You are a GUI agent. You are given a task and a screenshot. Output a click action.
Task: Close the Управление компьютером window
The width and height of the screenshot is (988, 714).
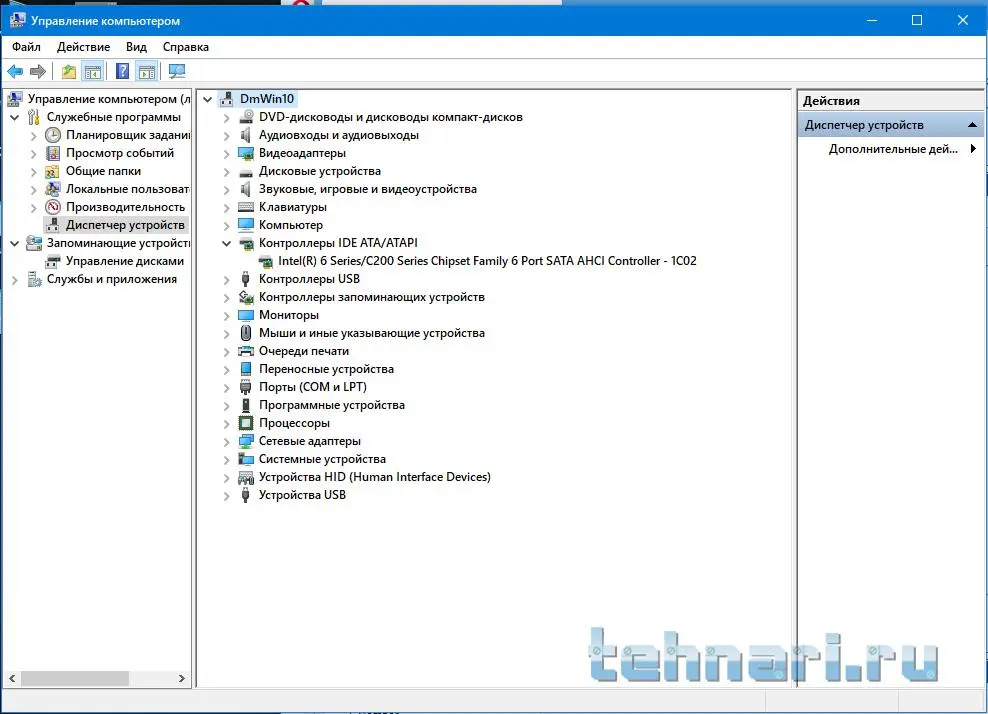click(963, 20)
